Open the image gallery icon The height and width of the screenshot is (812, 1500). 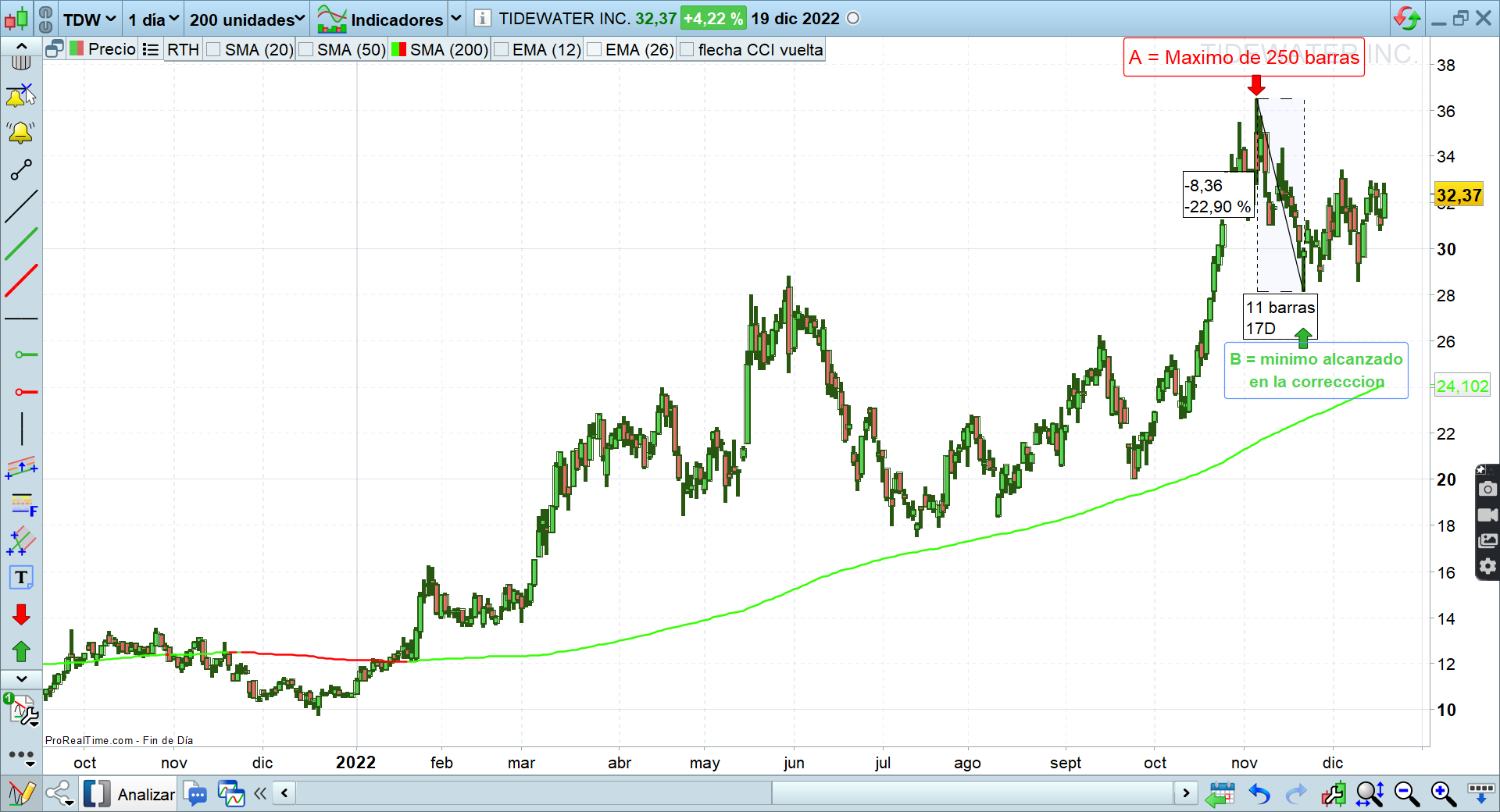(x=1487, y=541)
